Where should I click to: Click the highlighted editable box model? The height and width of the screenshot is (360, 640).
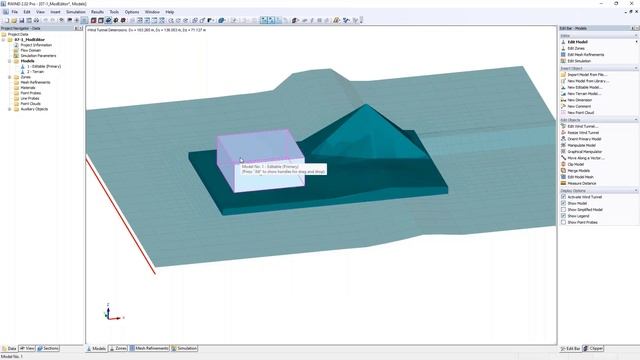pos(261,161)
